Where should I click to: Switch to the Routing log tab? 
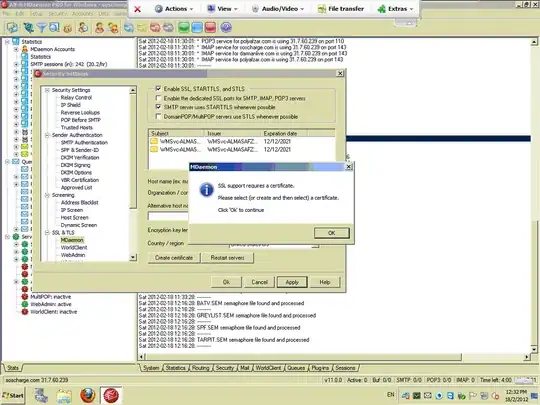pyautogui.click(x=200, y=368)
